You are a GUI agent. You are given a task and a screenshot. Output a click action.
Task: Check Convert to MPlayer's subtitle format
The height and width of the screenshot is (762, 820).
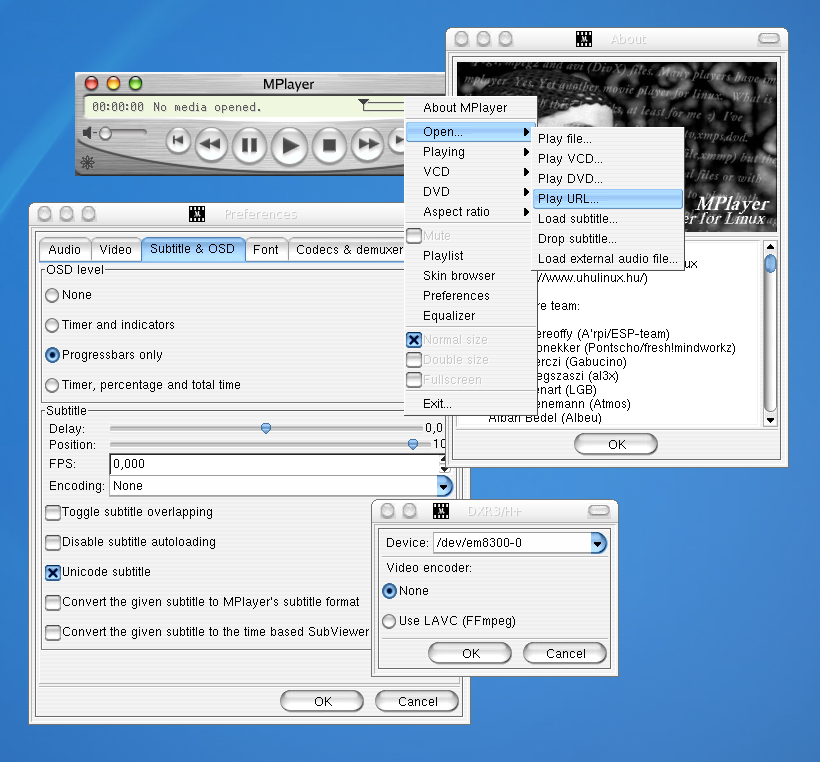[53, 602]
